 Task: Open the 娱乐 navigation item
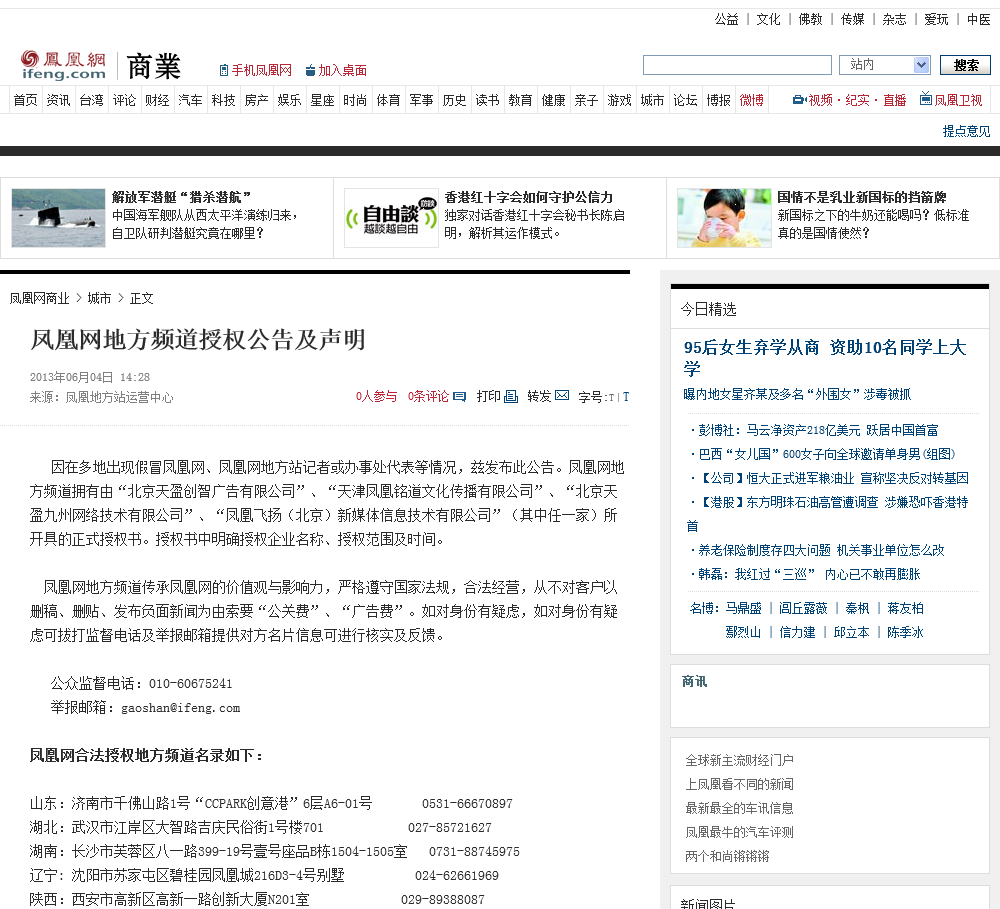tap(289, 100)
